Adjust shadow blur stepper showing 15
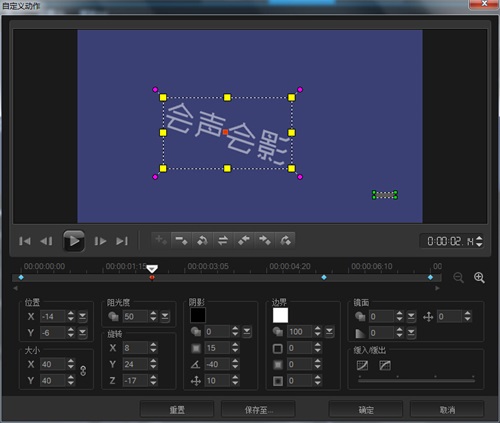The height and width of the screenshot is (423, 500). 235,348
